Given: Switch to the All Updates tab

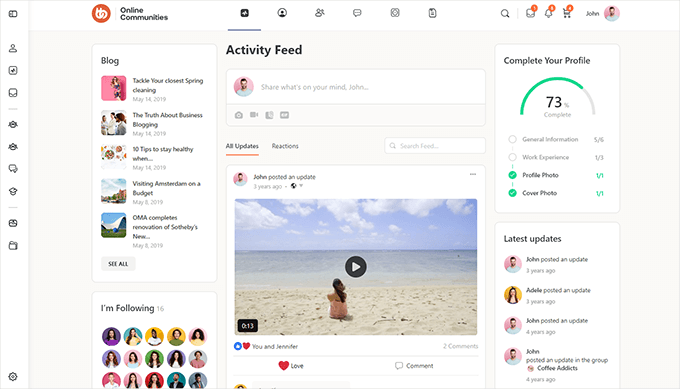Looking at the screenshot, I should click(242, 146).
